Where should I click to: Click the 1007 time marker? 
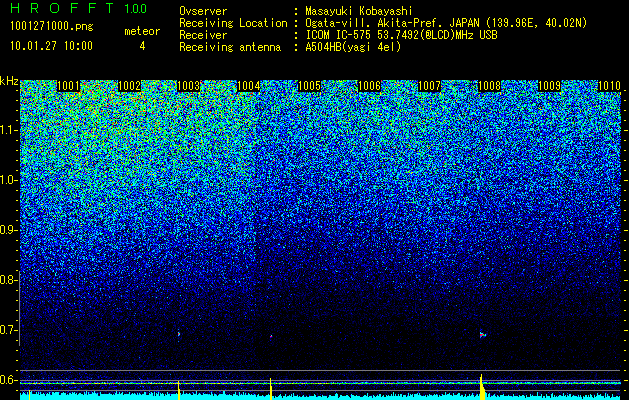click(429, 86)
